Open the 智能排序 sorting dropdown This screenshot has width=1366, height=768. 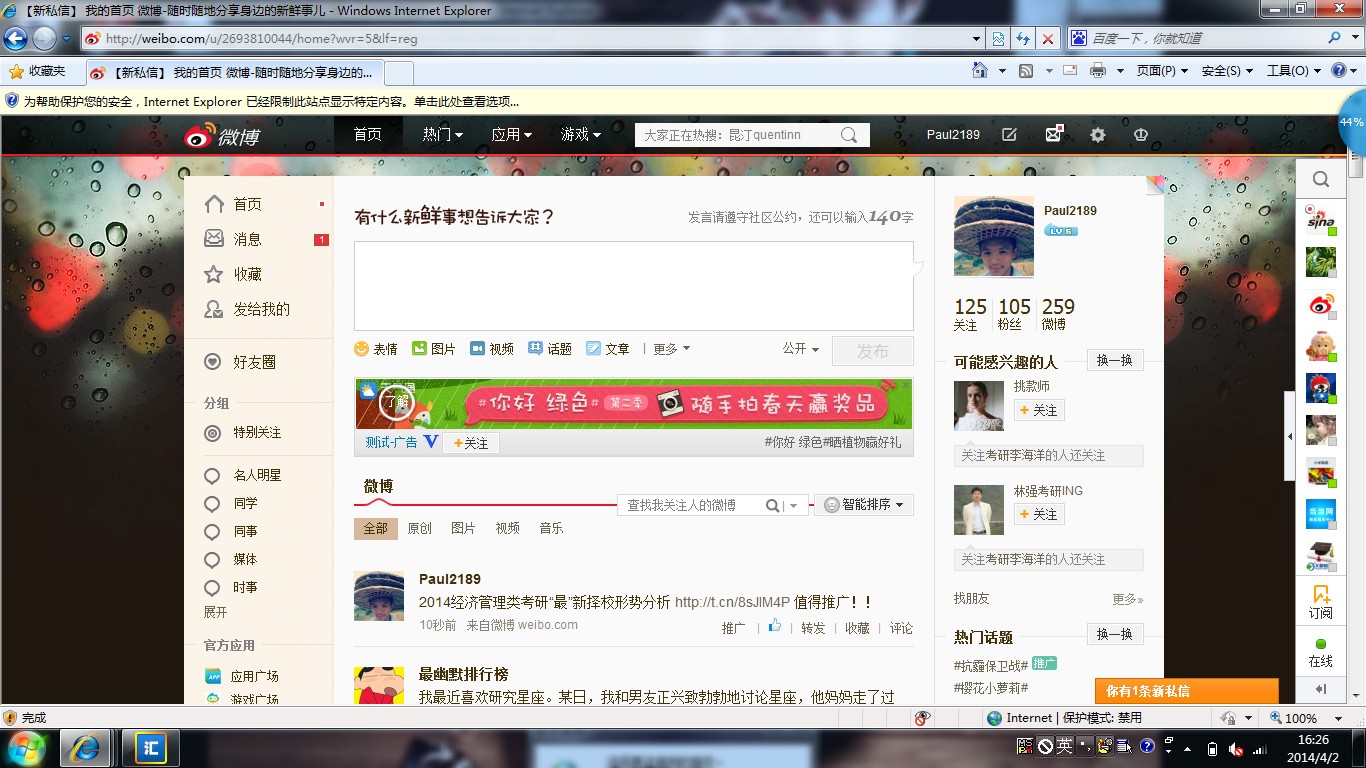tap(864, 505)
